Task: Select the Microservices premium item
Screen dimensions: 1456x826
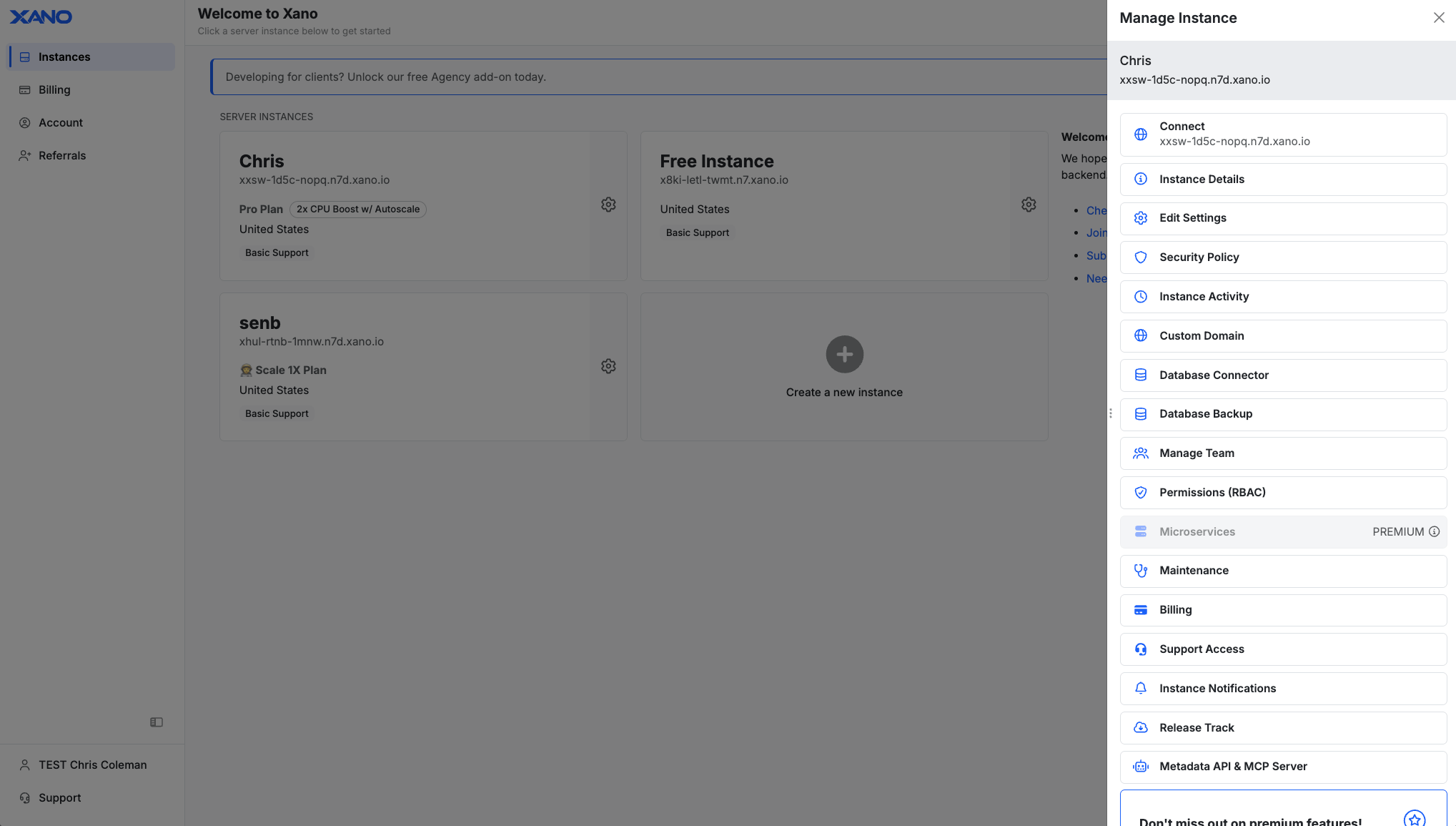Action: point(1283,532)
